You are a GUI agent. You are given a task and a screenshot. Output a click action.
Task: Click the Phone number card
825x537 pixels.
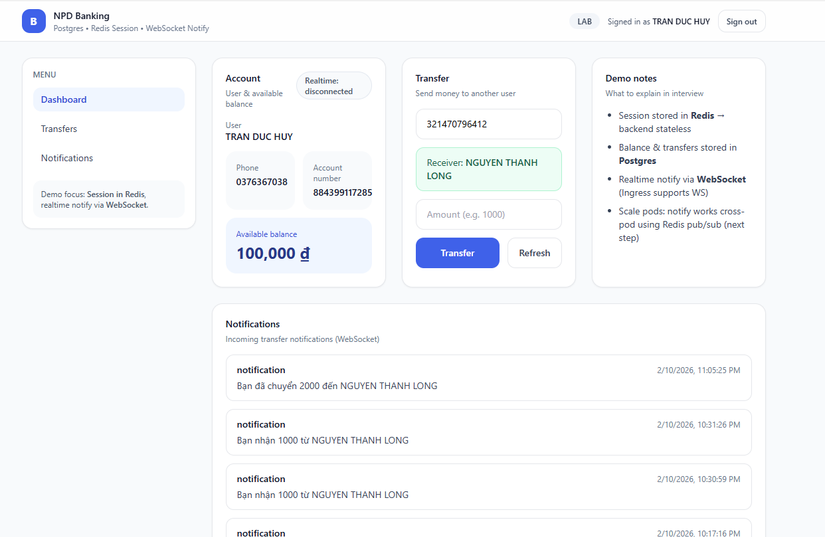click(x=260, y=176)
